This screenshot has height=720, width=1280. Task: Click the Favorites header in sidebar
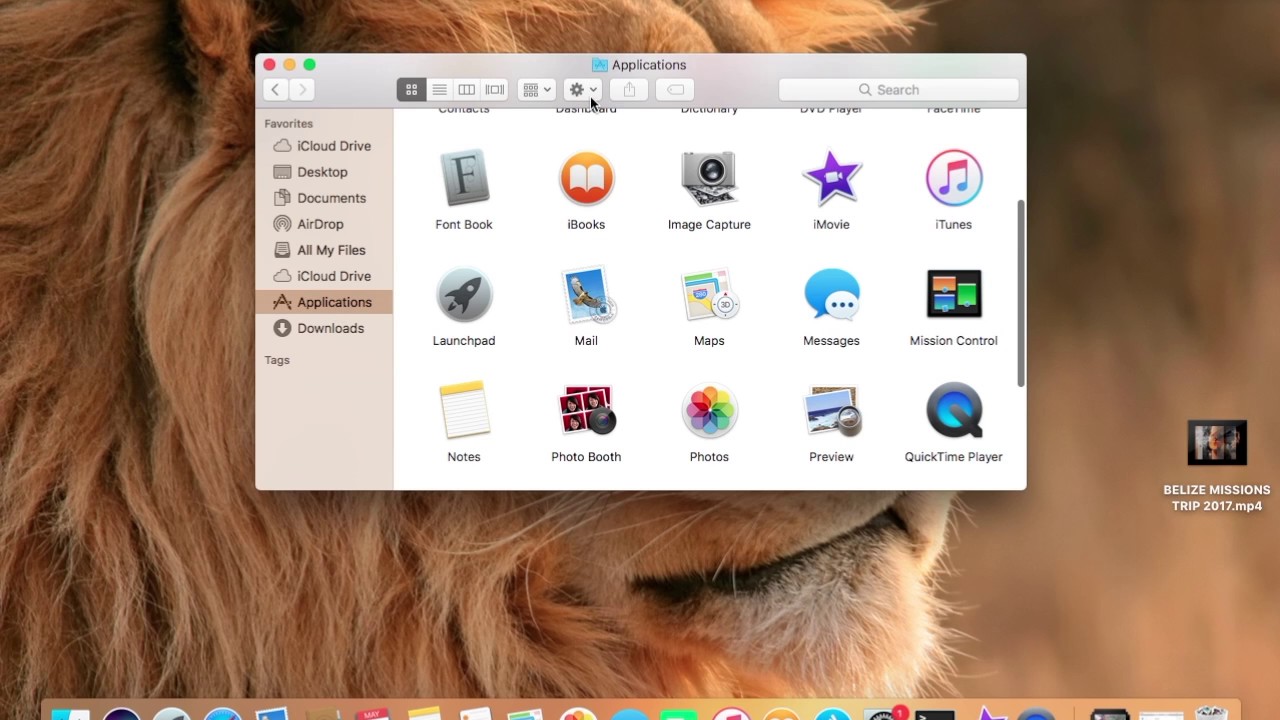289,124
